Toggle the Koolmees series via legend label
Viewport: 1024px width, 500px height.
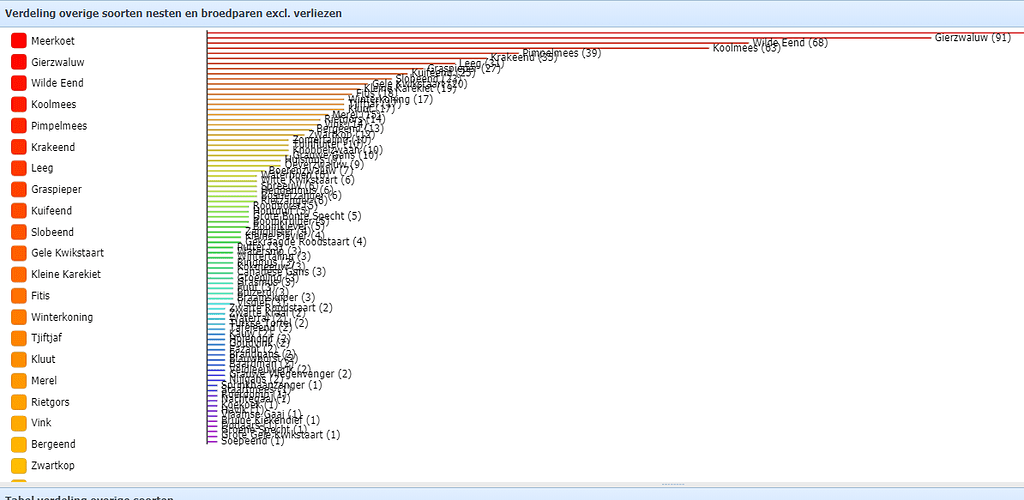(54, 105)
